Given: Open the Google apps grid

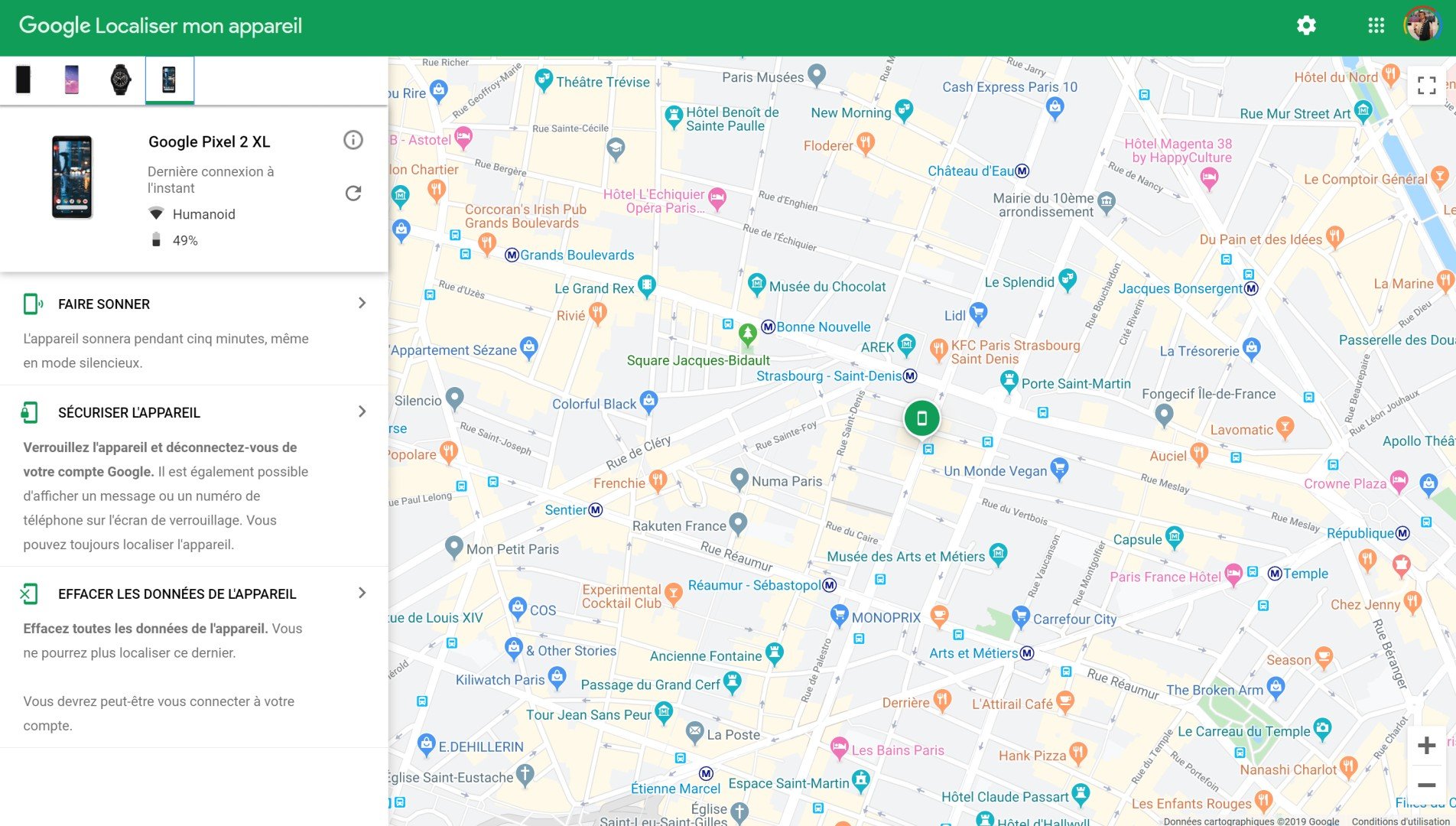Looking at the screenshot, I should point(1376,25).
